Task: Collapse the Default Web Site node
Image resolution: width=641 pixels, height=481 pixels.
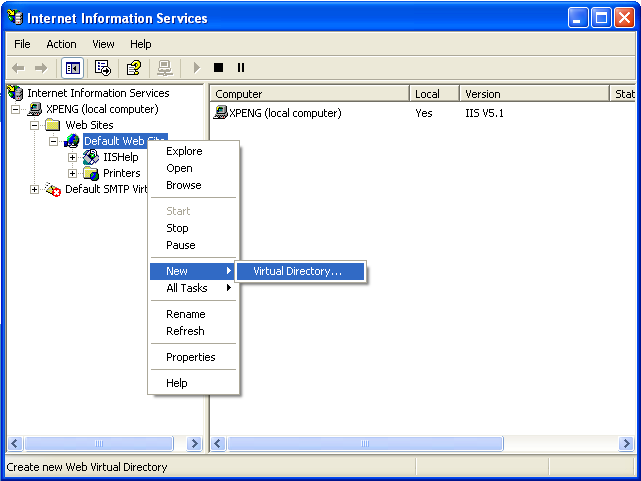Action: [x=53, y=141]
